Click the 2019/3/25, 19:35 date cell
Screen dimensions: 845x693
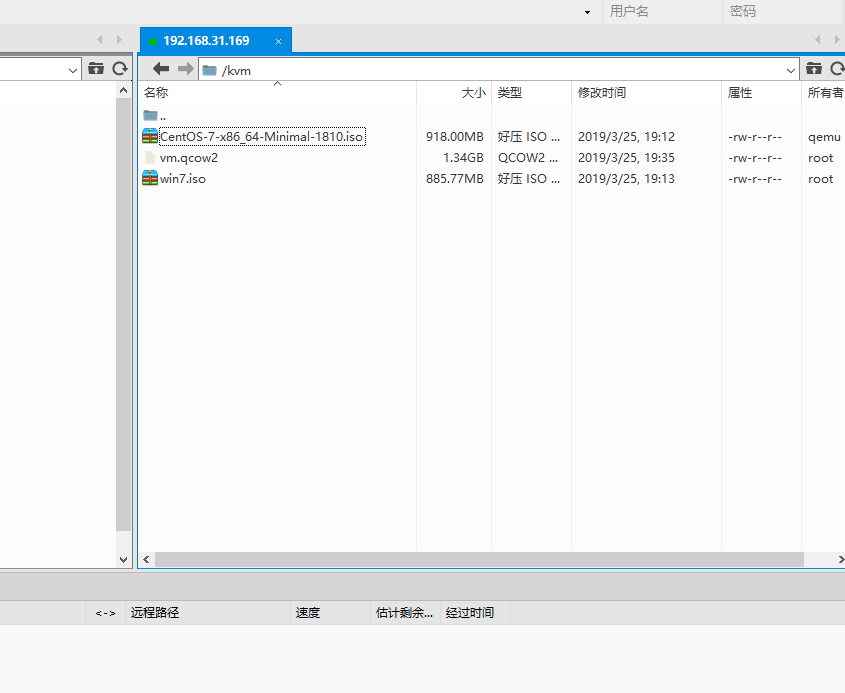pyautogui.click(x=626, y=157)
